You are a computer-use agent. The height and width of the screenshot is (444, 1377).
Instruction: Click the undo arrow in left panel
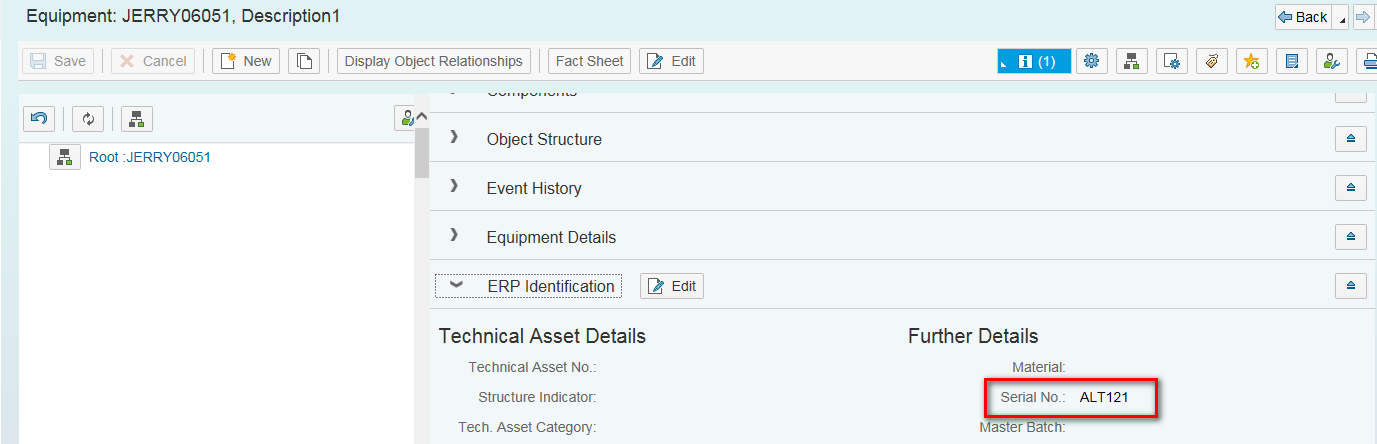point(39,119)
